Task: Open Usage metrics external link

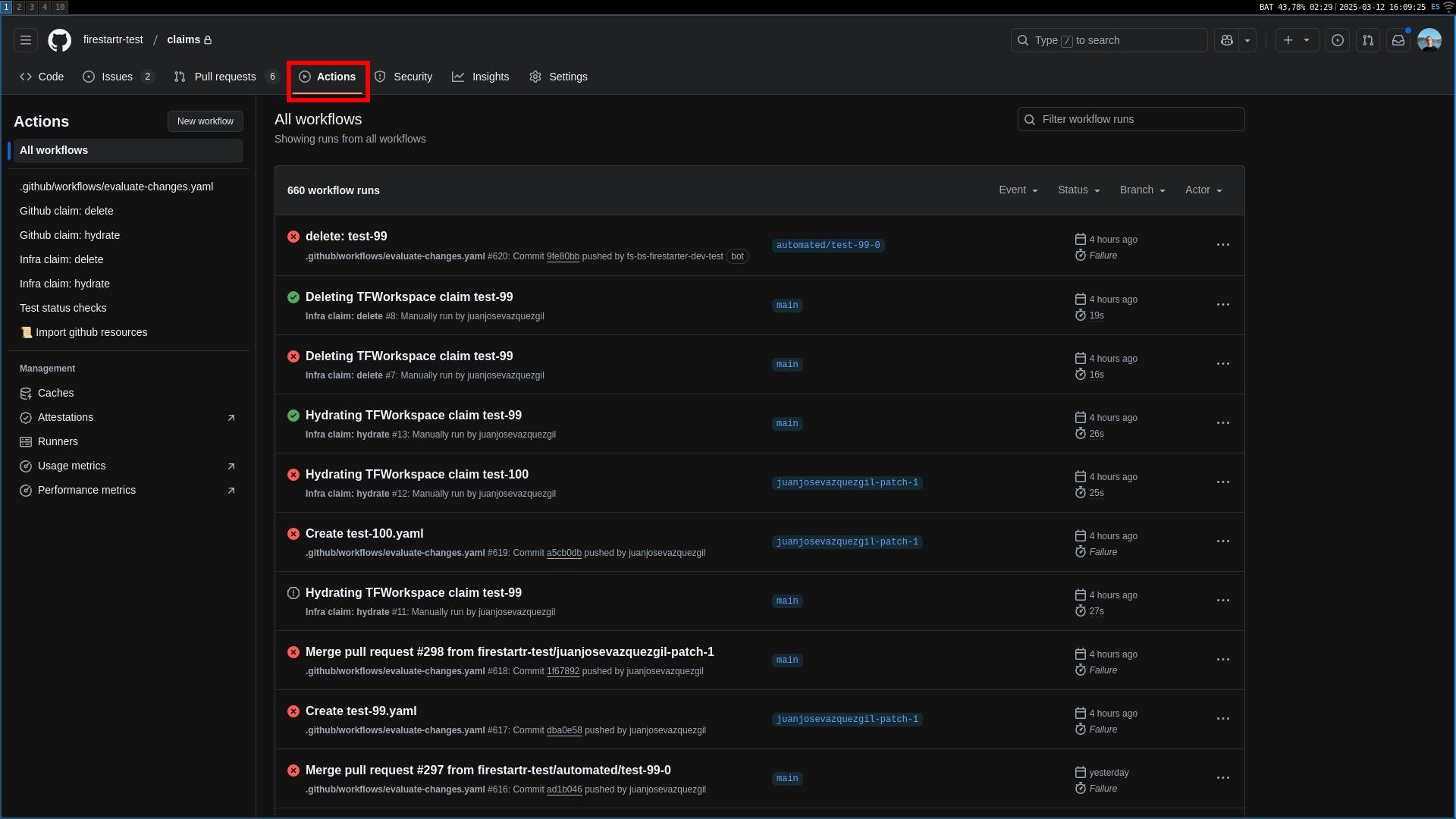Action: pos(231,466)
